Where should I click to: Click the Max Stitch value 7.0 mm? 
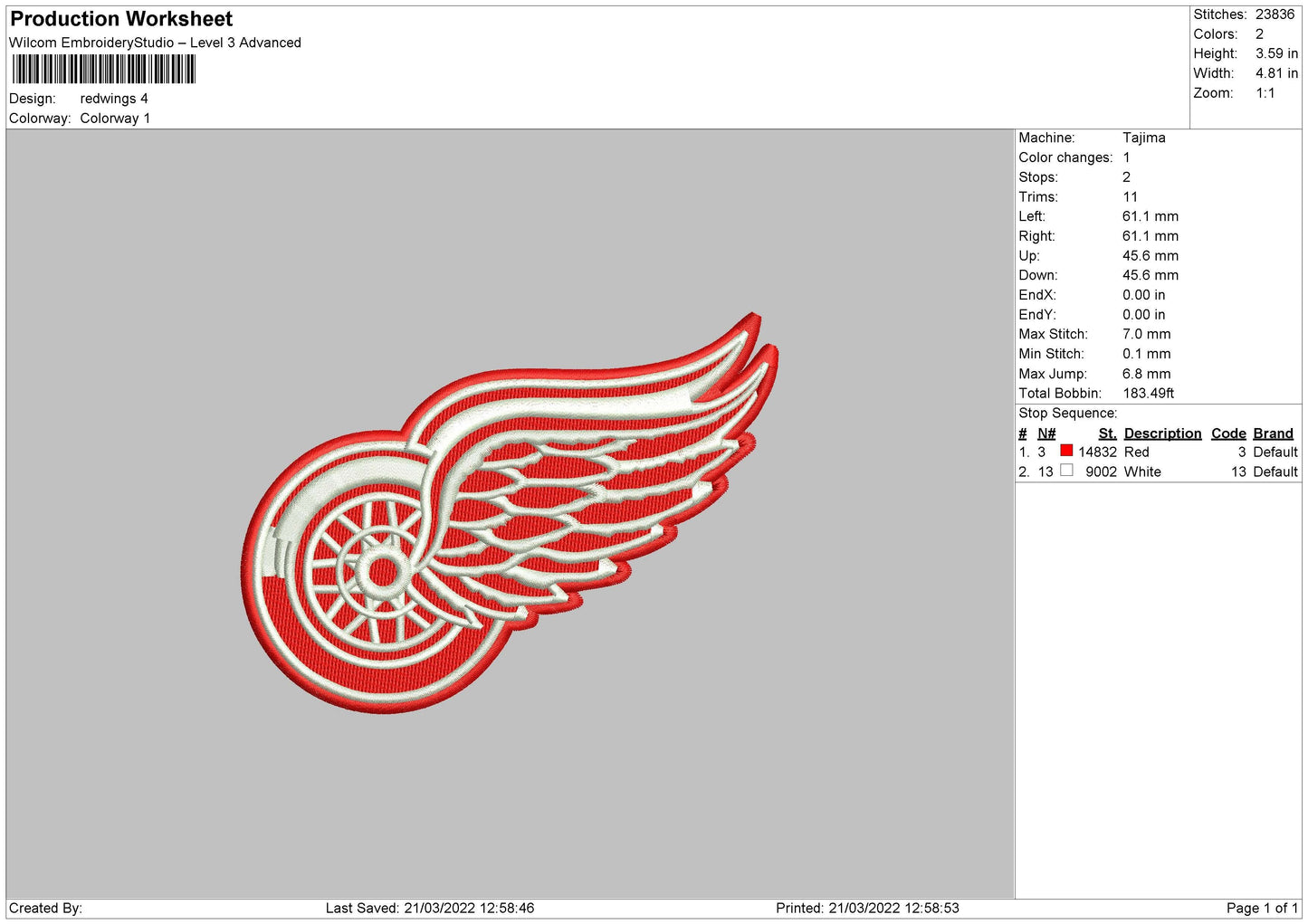click(x=1147, y=334)
